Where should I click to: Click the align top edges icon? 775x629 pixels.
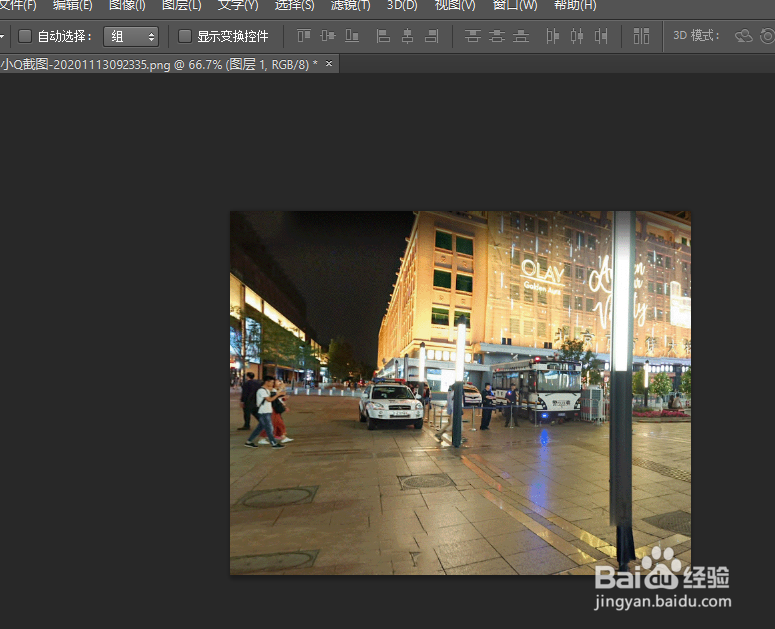(304, 36)
